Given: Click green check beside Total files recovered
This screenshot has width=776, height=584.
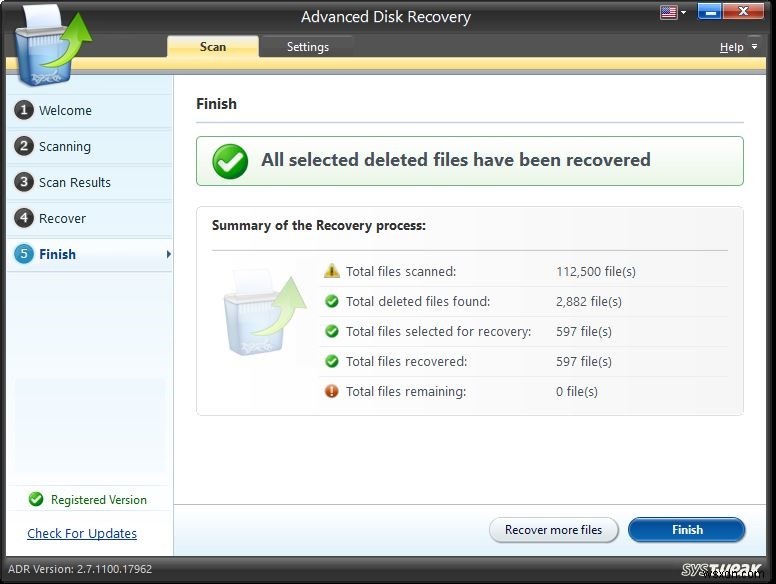Looking at the screenshot, I should [x=332, y=361].
